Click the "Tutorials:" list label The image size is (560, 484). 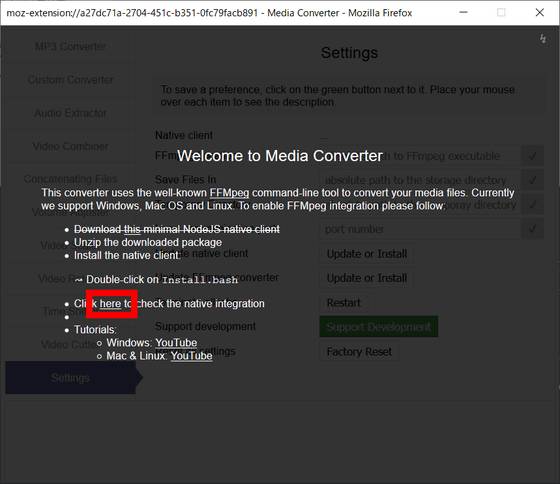95,330
